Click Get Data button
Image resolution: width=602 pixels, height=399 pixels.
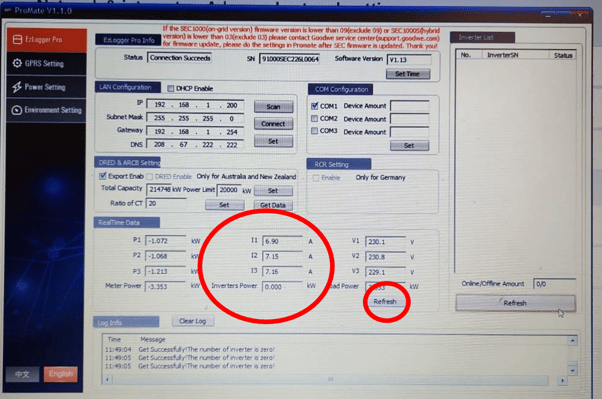(x=273, y=205)
